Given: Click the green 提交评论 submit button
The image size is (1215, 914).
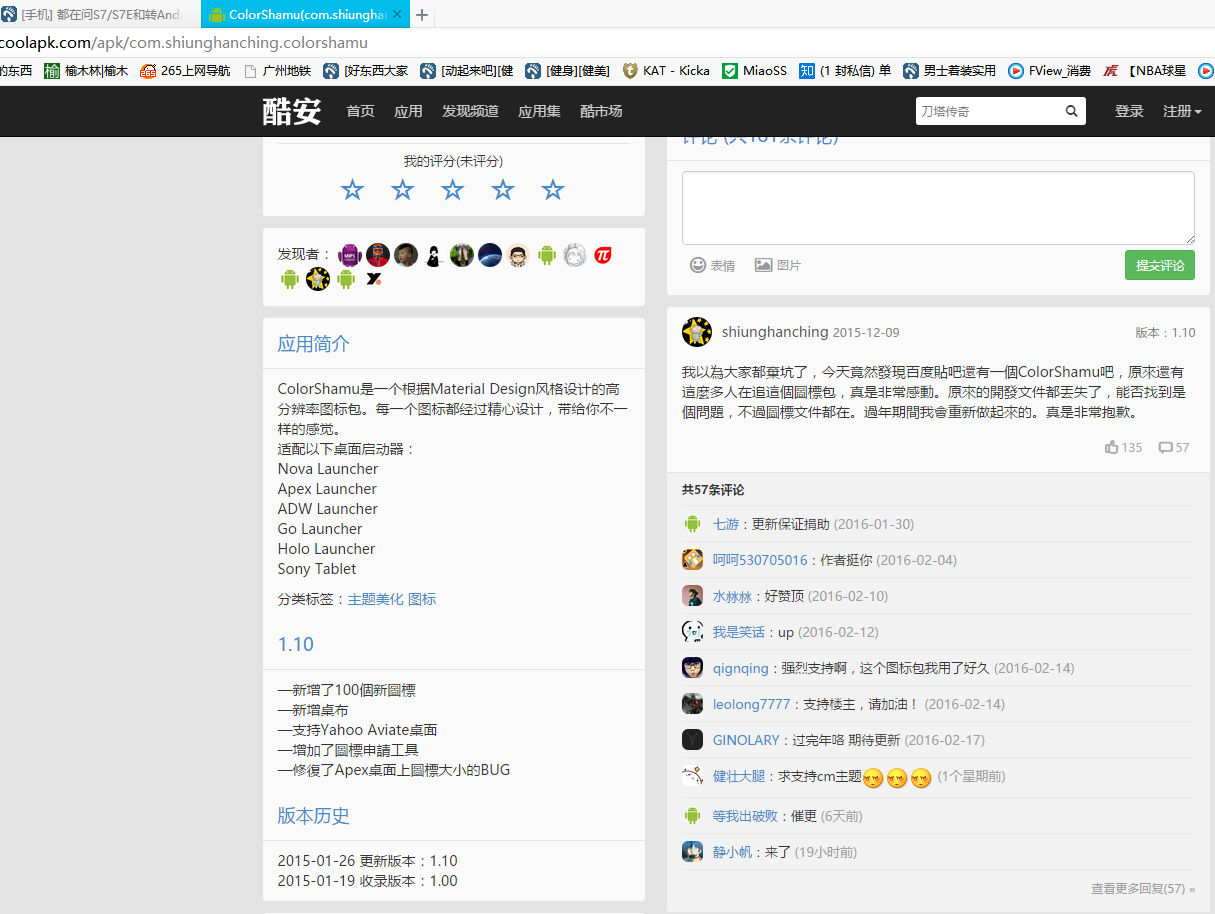Looking at the screenshot, I should (x=1159, y=264).
